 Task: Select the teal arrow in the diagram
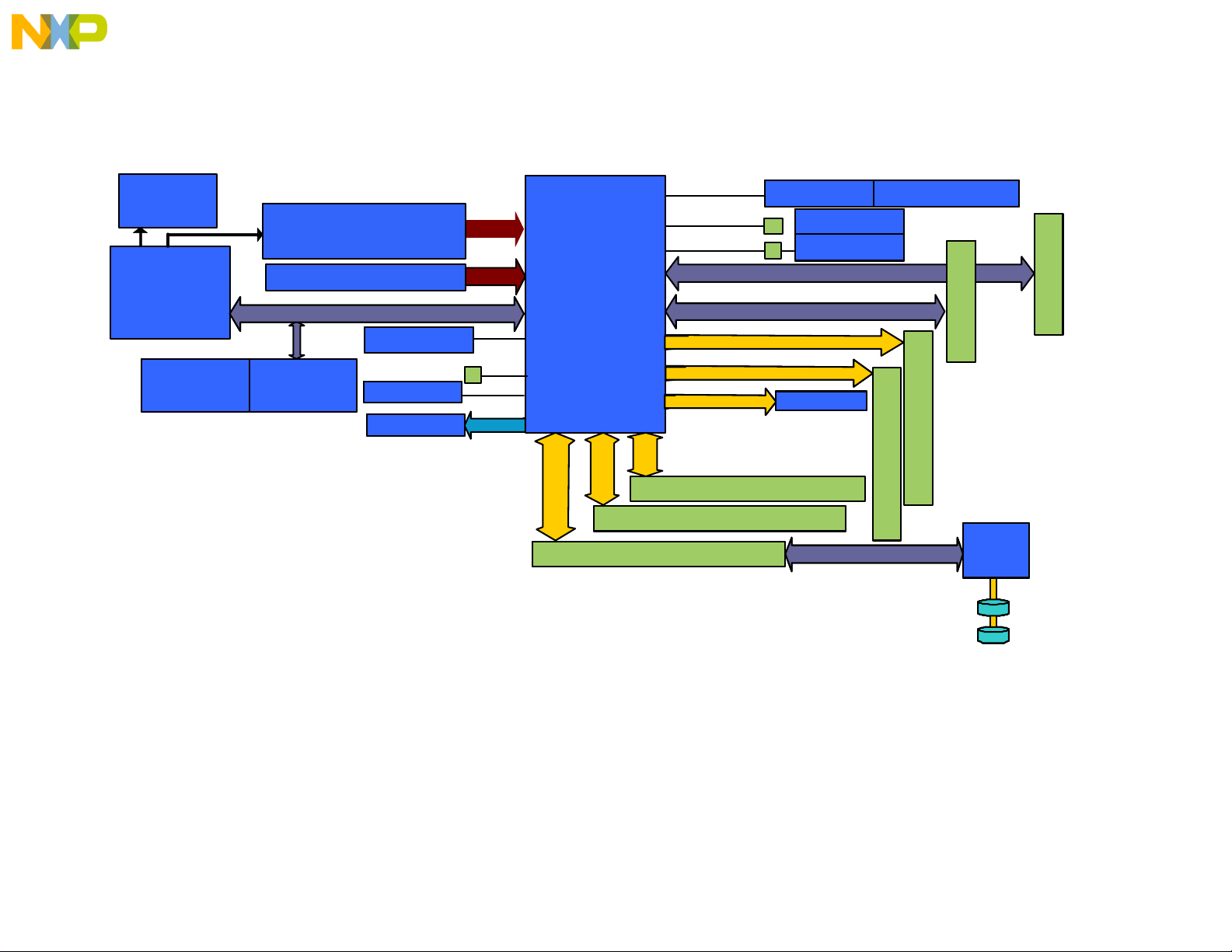[495, 425]
